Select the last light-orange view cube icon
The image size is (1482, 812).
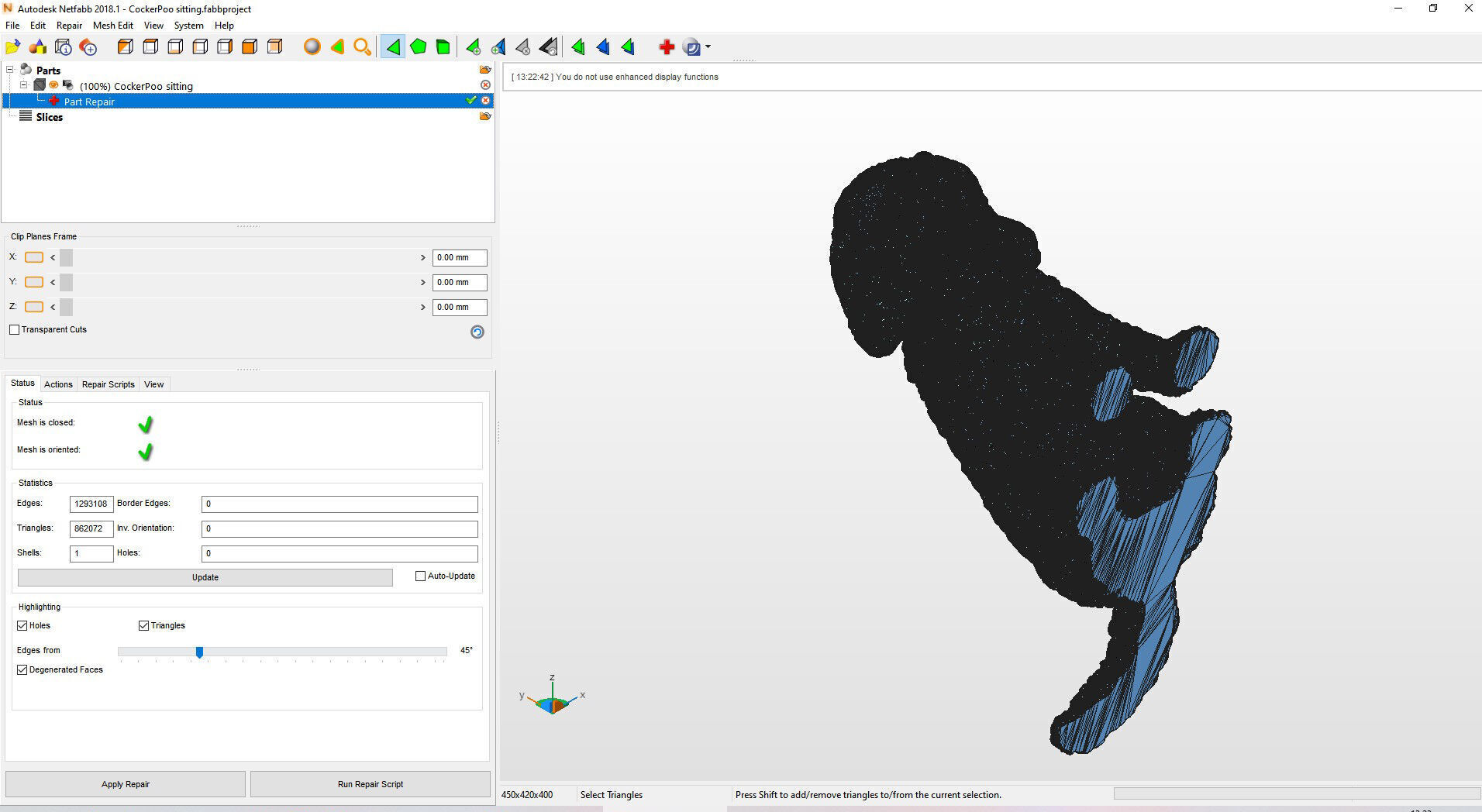[x=274, y=47]
